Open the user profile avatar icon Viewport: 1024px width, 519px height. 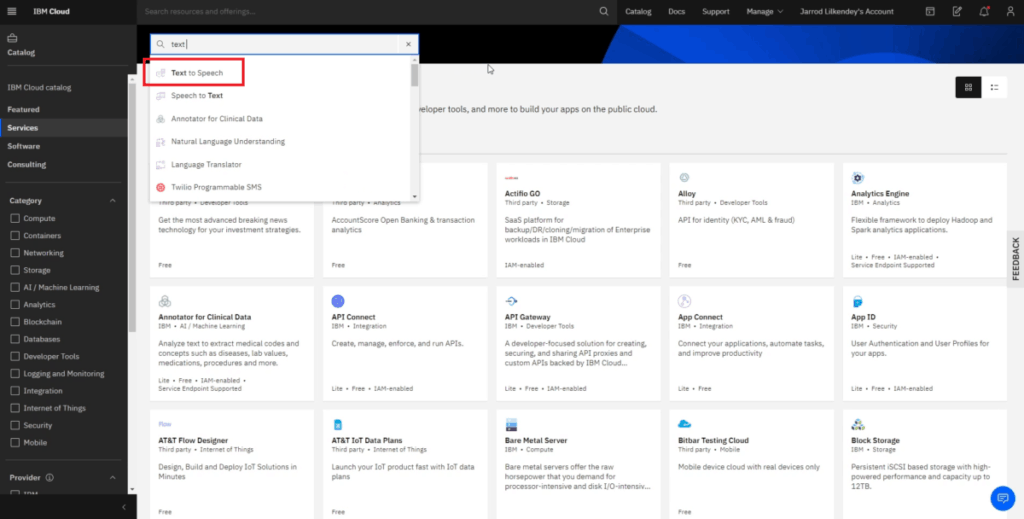(x=1009, y=12)
